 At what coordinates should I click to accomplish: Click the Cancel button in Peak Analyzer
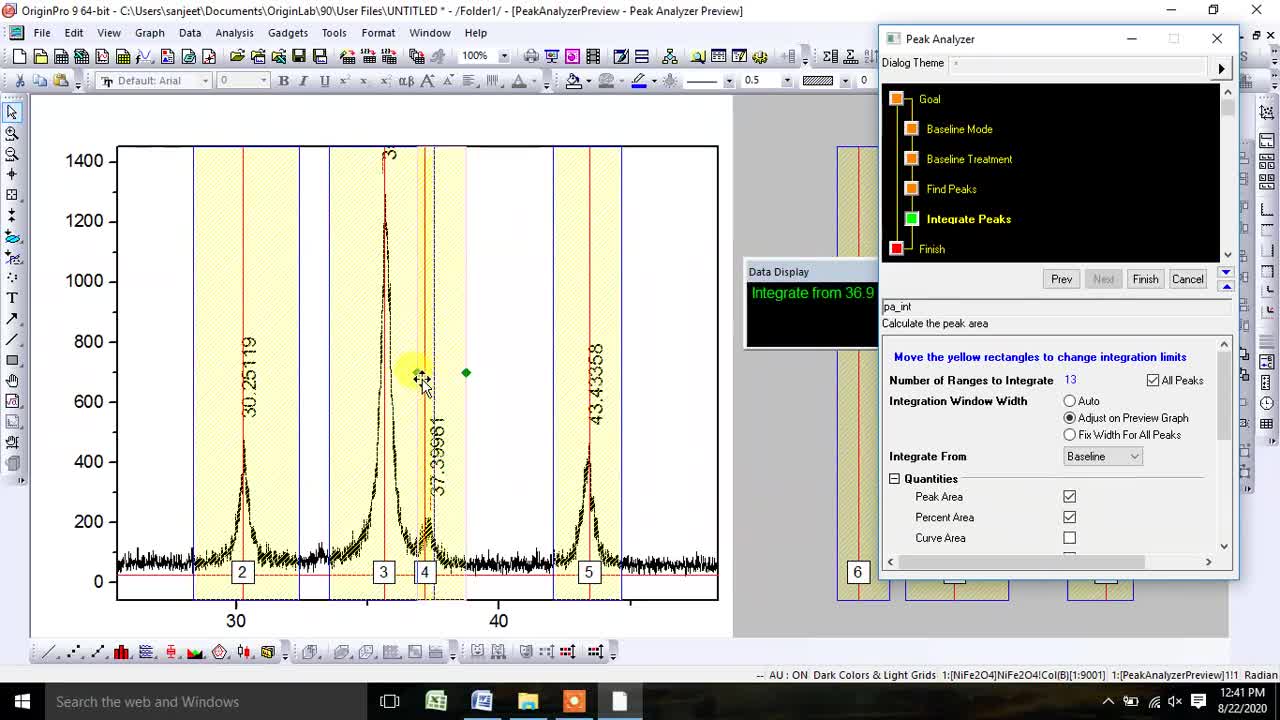[x=1188, y=279]
